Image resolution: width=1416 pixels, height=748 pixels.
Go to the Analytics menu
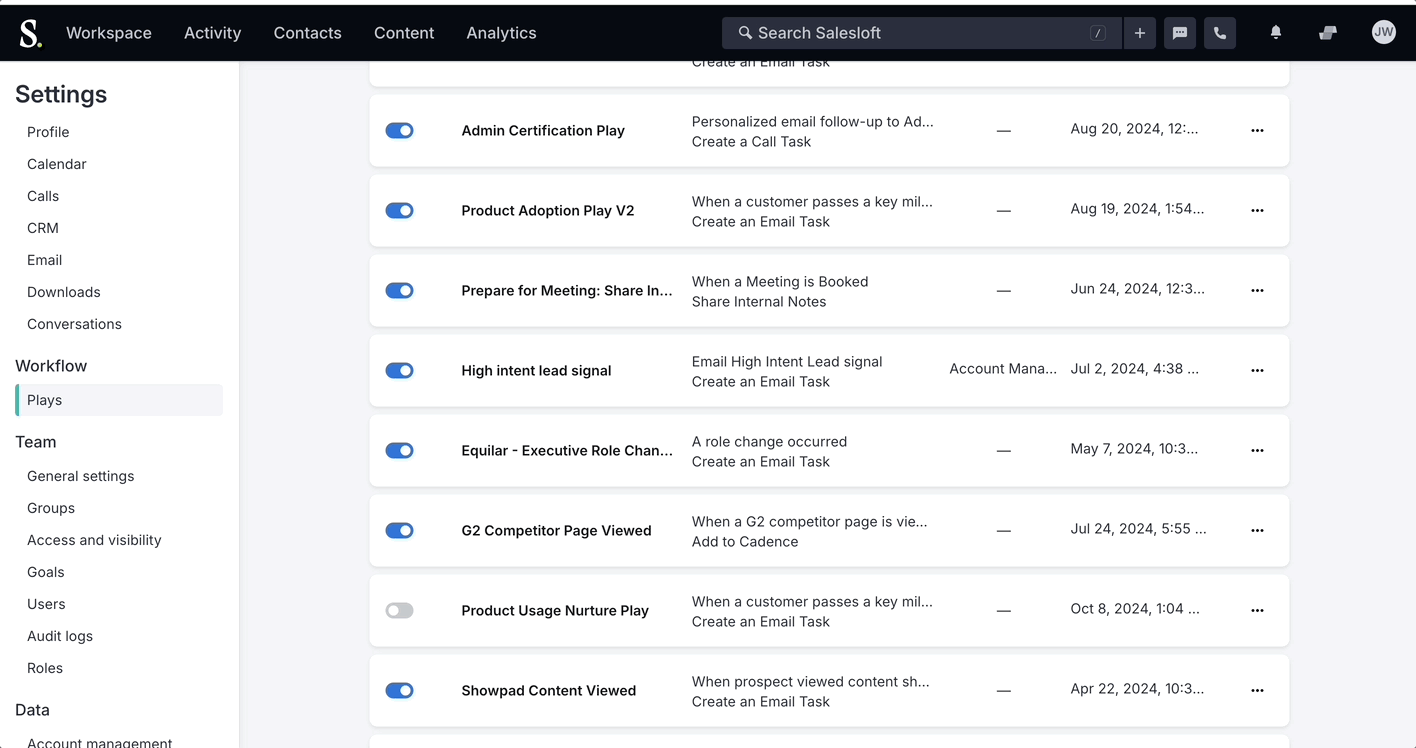(x=501, y=33)
